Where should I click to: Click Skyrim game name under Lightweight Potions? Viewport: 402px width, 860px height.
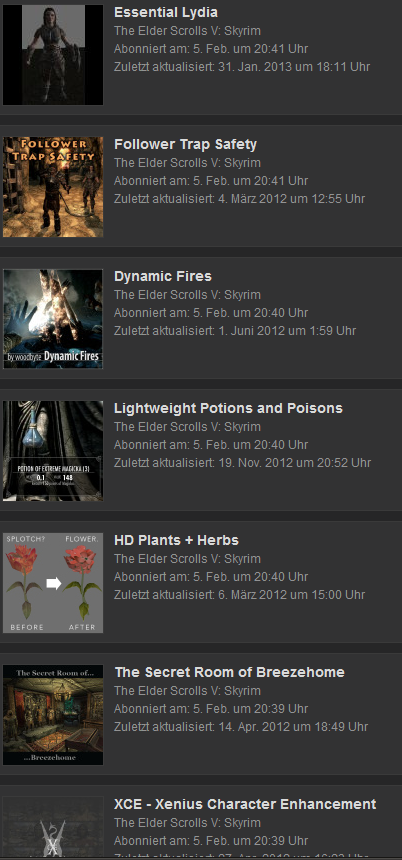point(188,427)
